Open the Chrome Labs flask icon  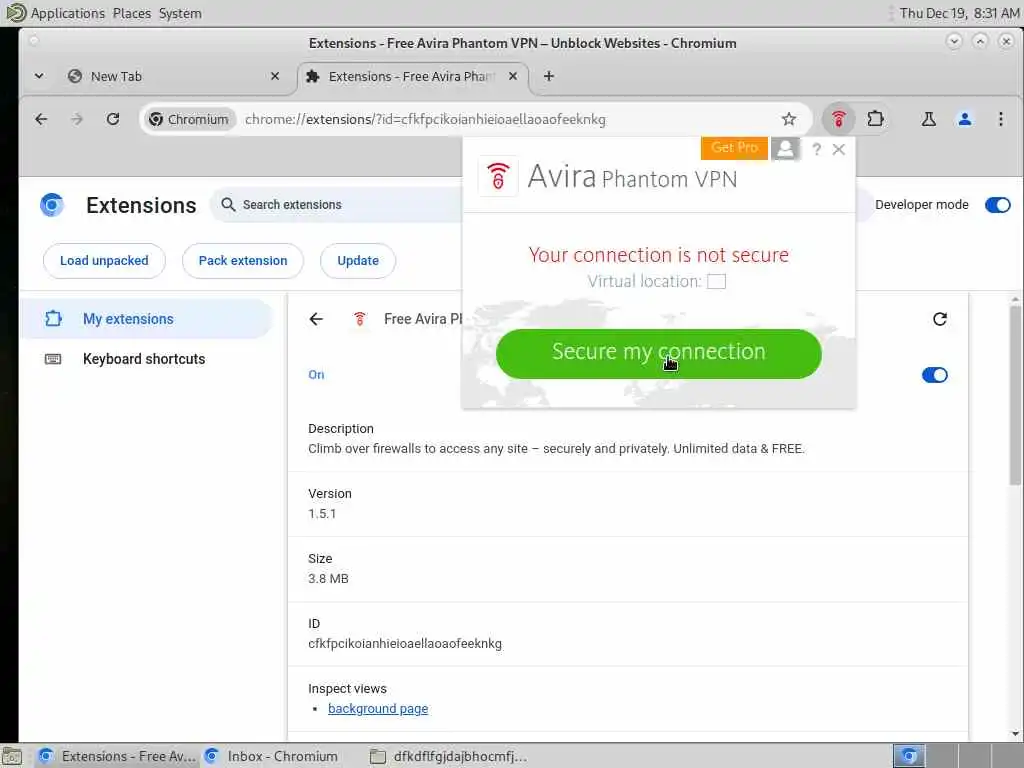[929, 119]
